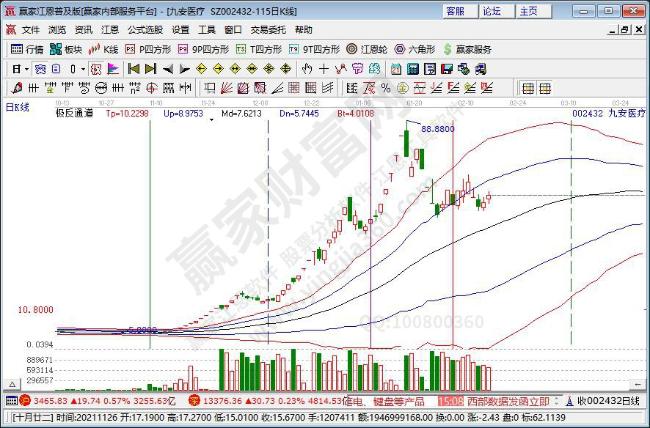
Task: Click the second grid layout icon
Action: click(545, 88)
